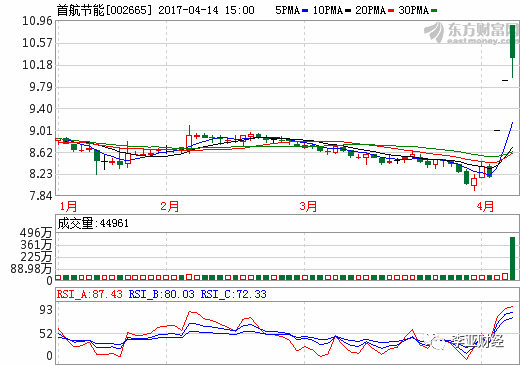Viewport: 520px width, 365px height.
Task: Click the 20PMA legend label
Action: pyautogui.click(x=371, y=10)
